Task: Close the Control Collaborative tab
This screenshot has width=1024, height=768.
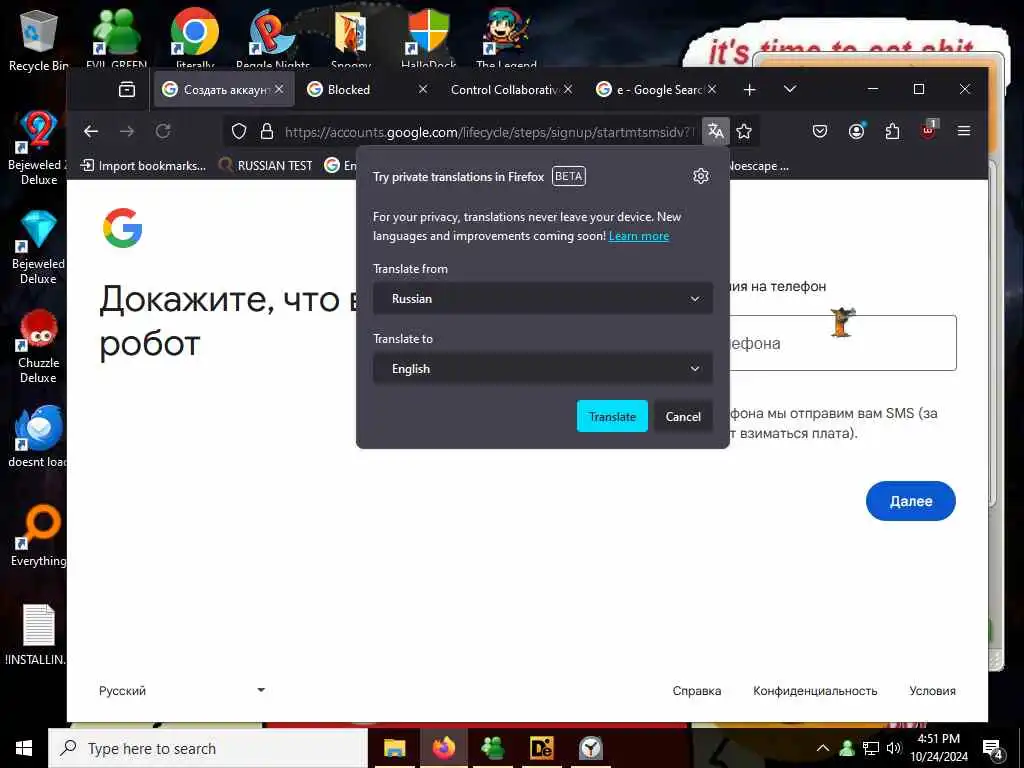Action: pos(568,89)
